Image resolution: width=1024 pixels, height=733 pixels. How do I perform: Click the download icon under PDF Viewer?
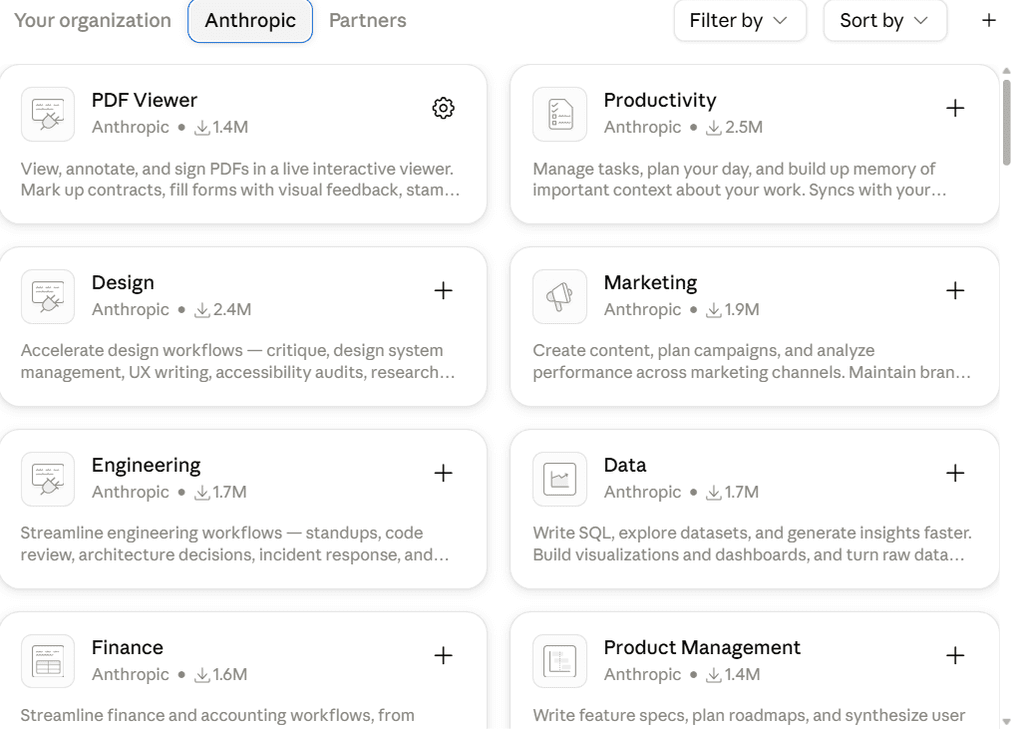[202, 127]
